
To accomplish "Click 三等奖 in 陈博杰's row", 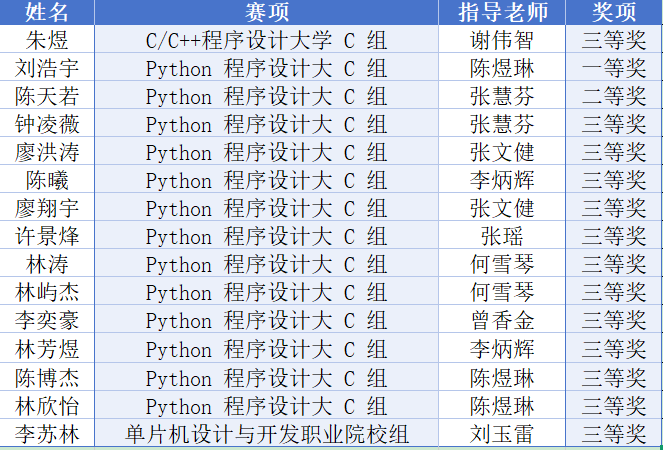I will [614, 377].
